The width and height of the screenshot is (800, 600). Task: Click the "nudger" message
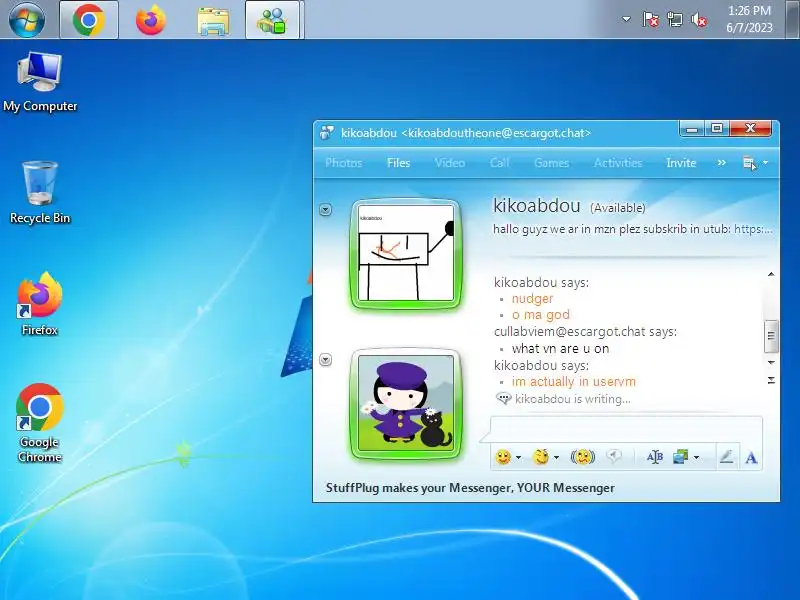click(x=532, y=298)
